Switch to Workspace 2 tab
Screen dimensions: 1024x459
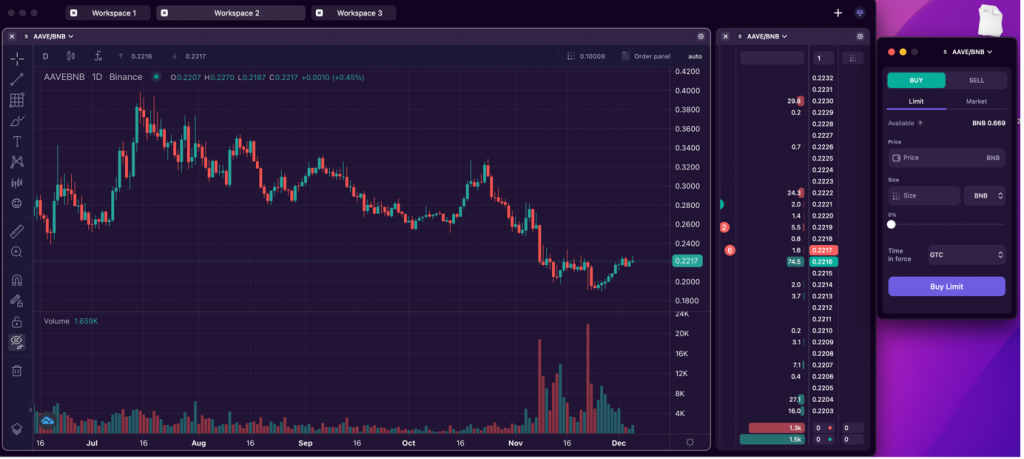[231, 13]
